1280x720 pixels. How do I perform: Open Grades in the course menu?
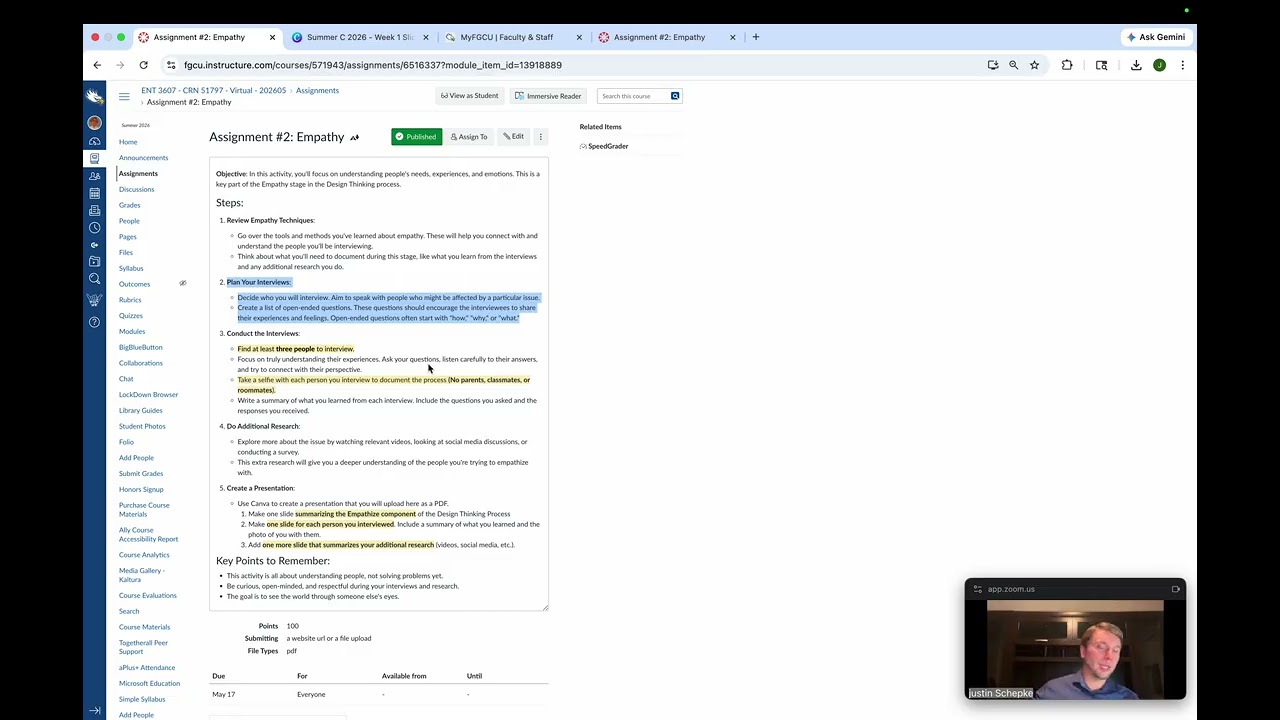pos(129,205)
